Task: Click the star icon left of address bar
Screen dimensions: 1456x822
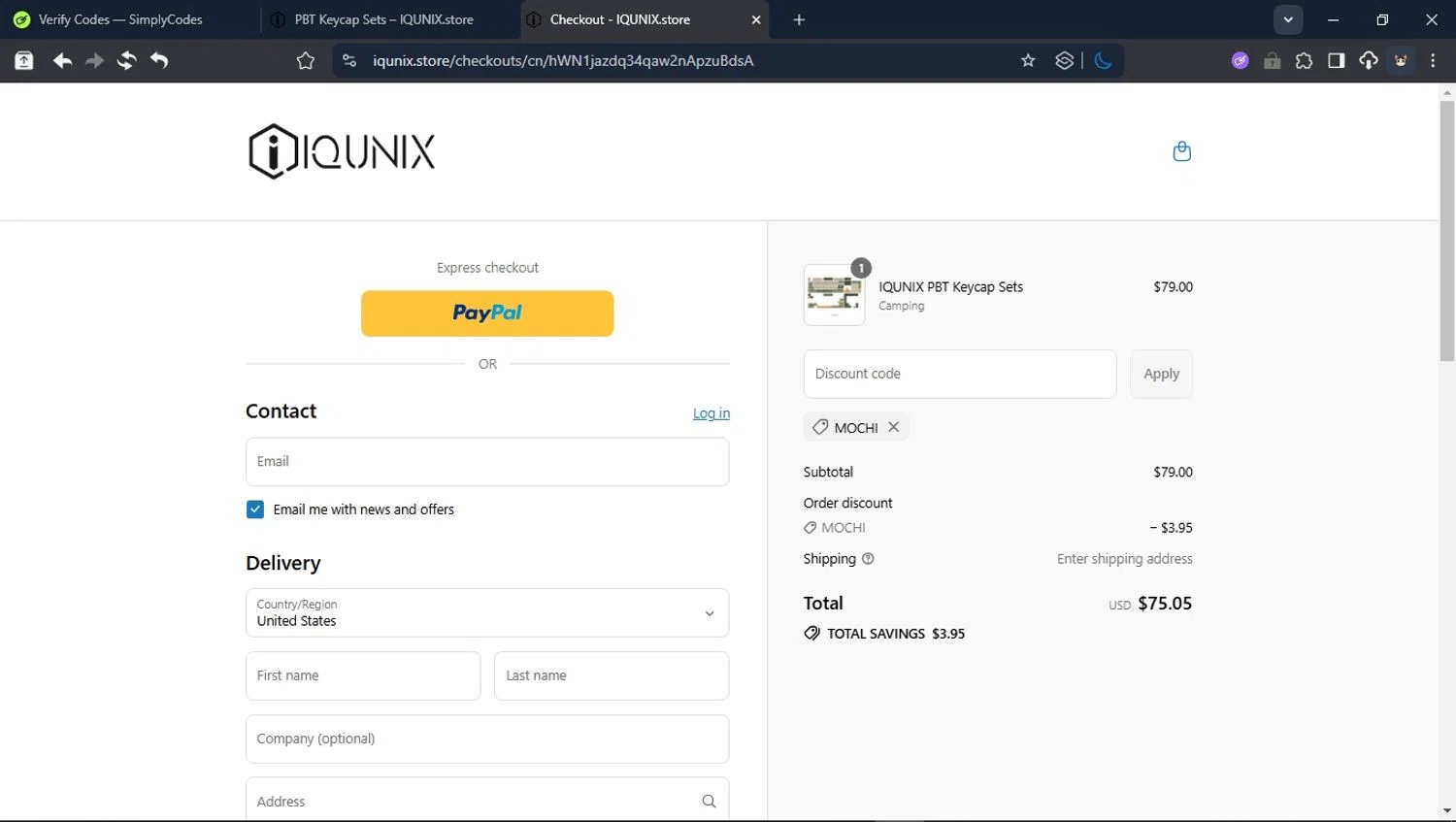Action: [x=306, y=61]
